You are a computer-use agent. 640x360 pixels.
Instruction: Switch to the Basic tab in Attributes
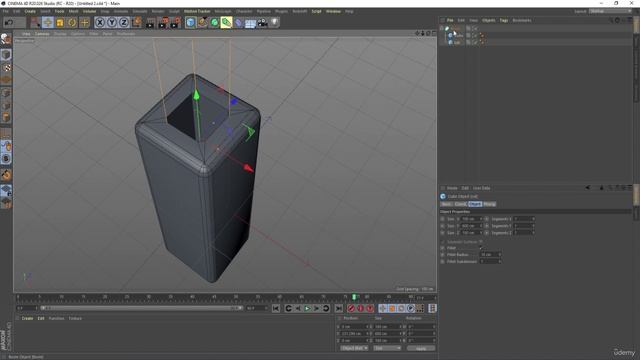[x=446, y=204]
